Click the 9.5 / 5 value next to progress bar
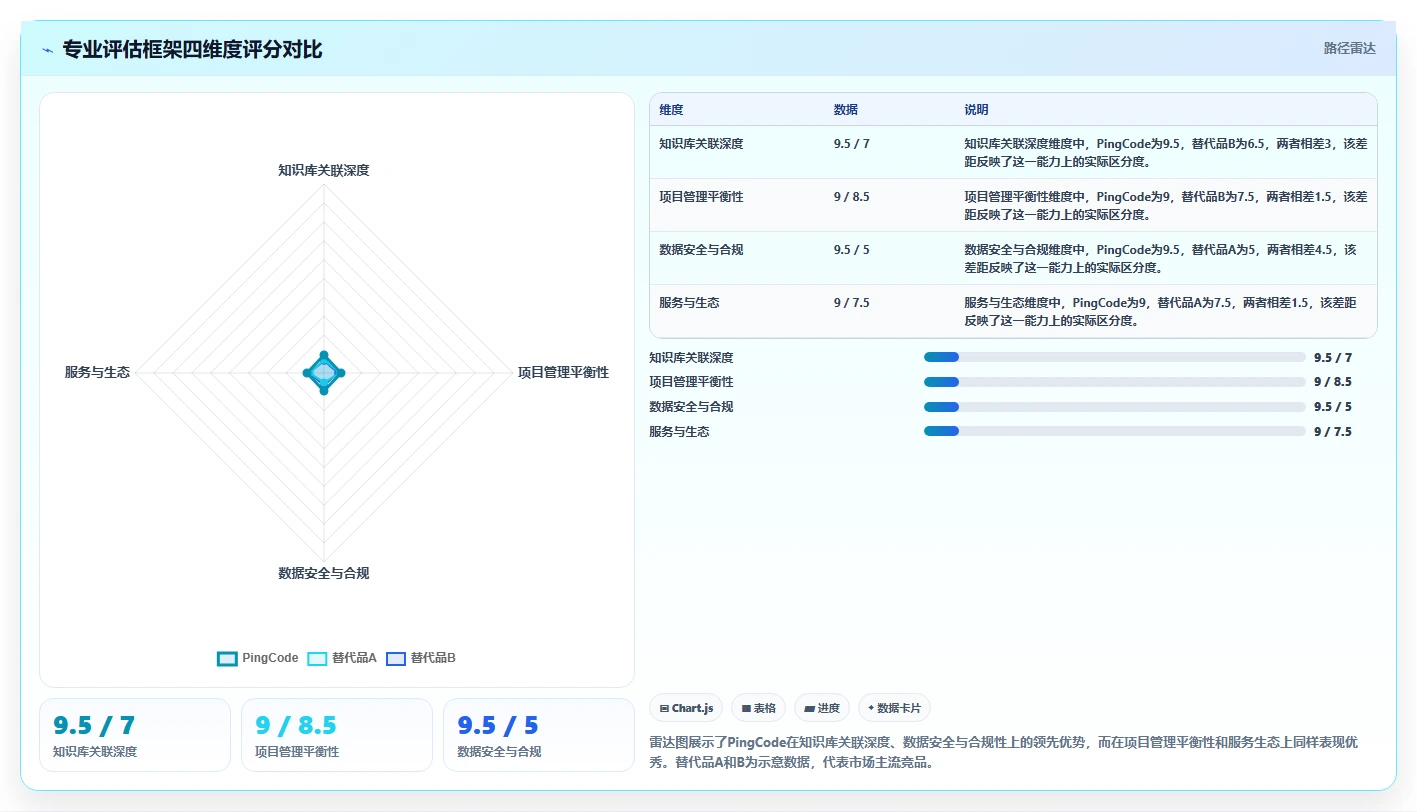Screen dimensions: 1417x812 point(1333,407)
